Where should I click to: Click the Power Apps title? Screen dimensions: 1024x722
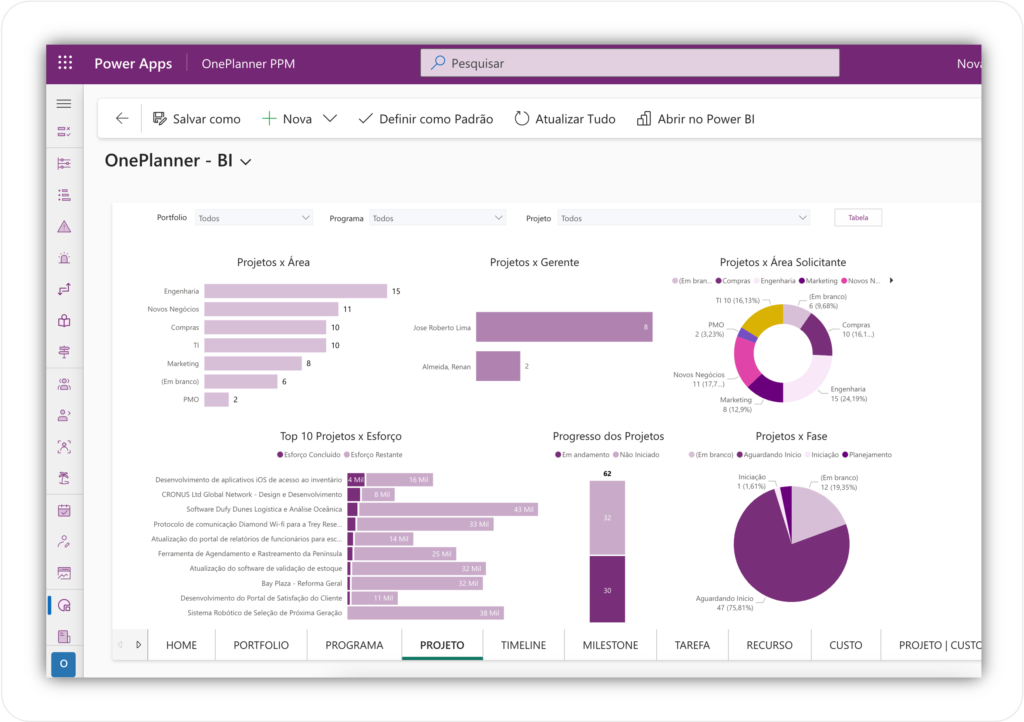tap(133, 63)
